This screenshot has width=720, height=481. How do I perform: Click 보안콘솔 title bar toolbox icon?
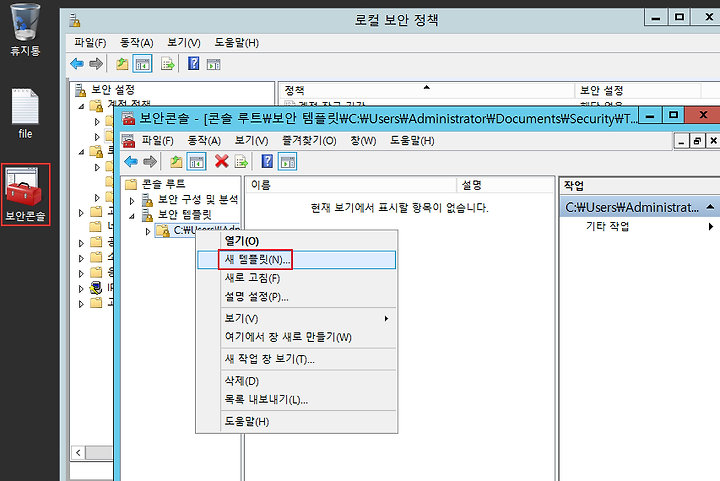coord(129,119)
